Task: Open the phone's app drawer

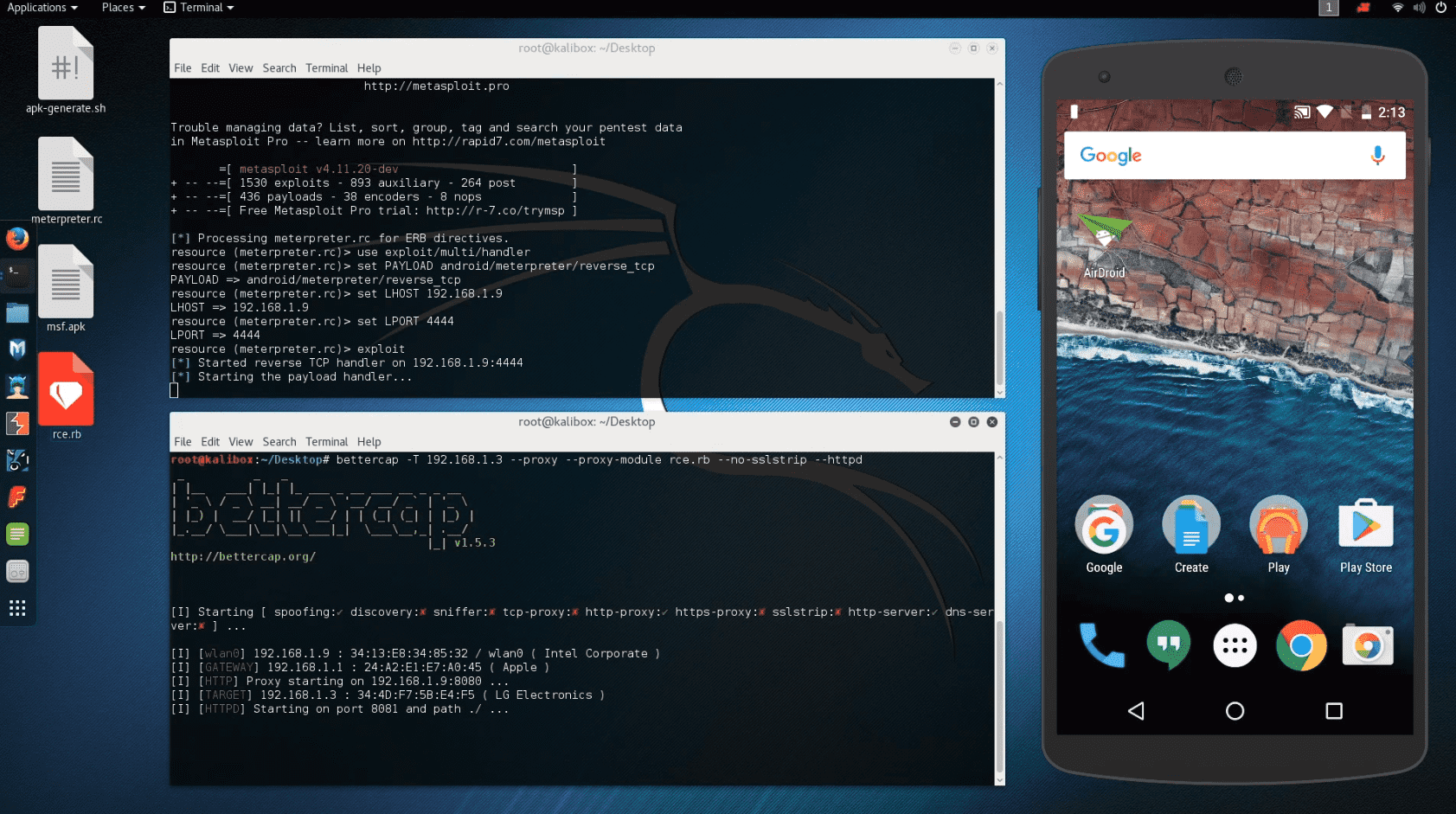Action: [1235, 645]
